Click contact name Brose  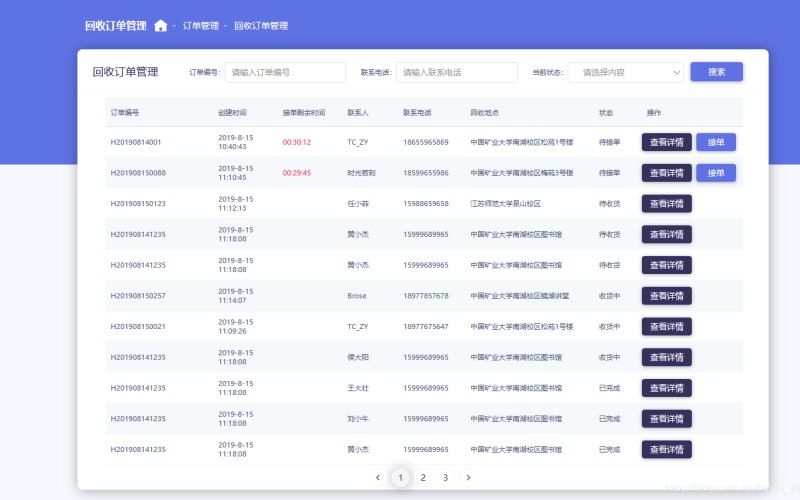[357, 296]
